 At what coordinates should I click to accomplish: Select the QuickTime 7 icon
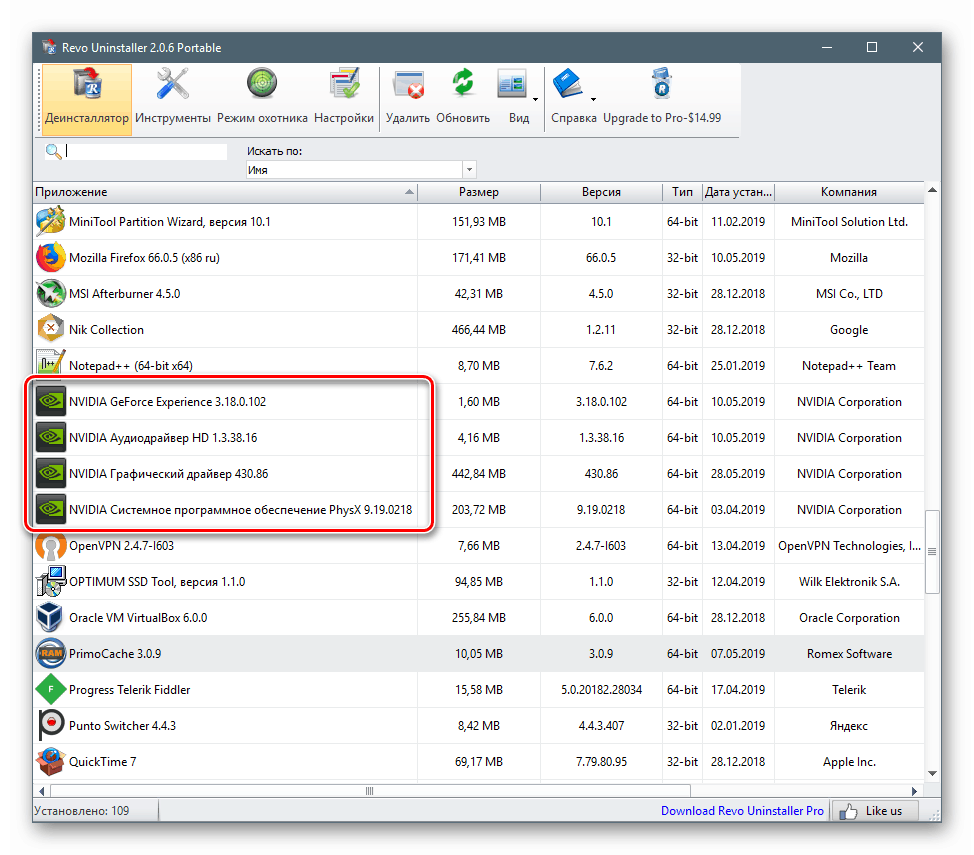point(50,762)
